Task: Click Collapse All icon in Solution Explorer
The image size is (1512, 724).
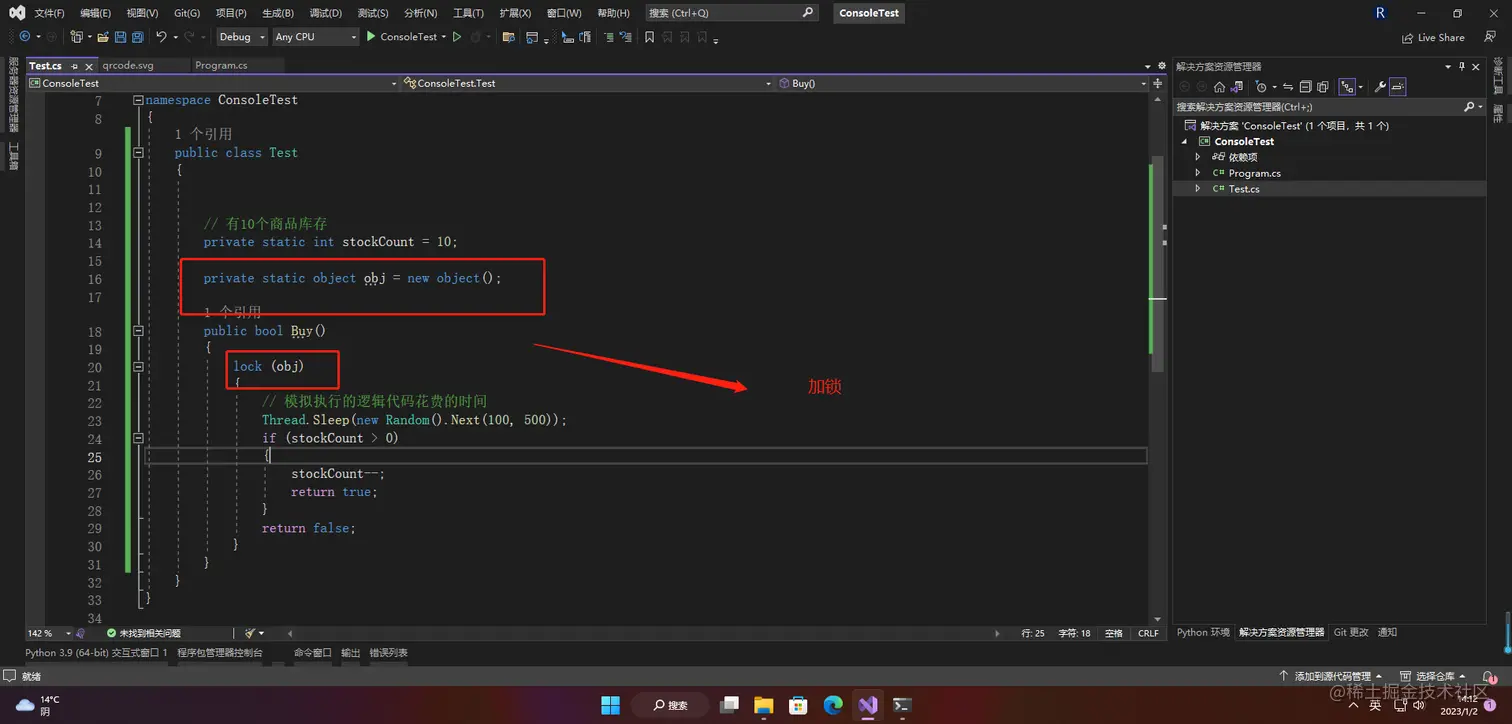Action: click(1305, 87)
